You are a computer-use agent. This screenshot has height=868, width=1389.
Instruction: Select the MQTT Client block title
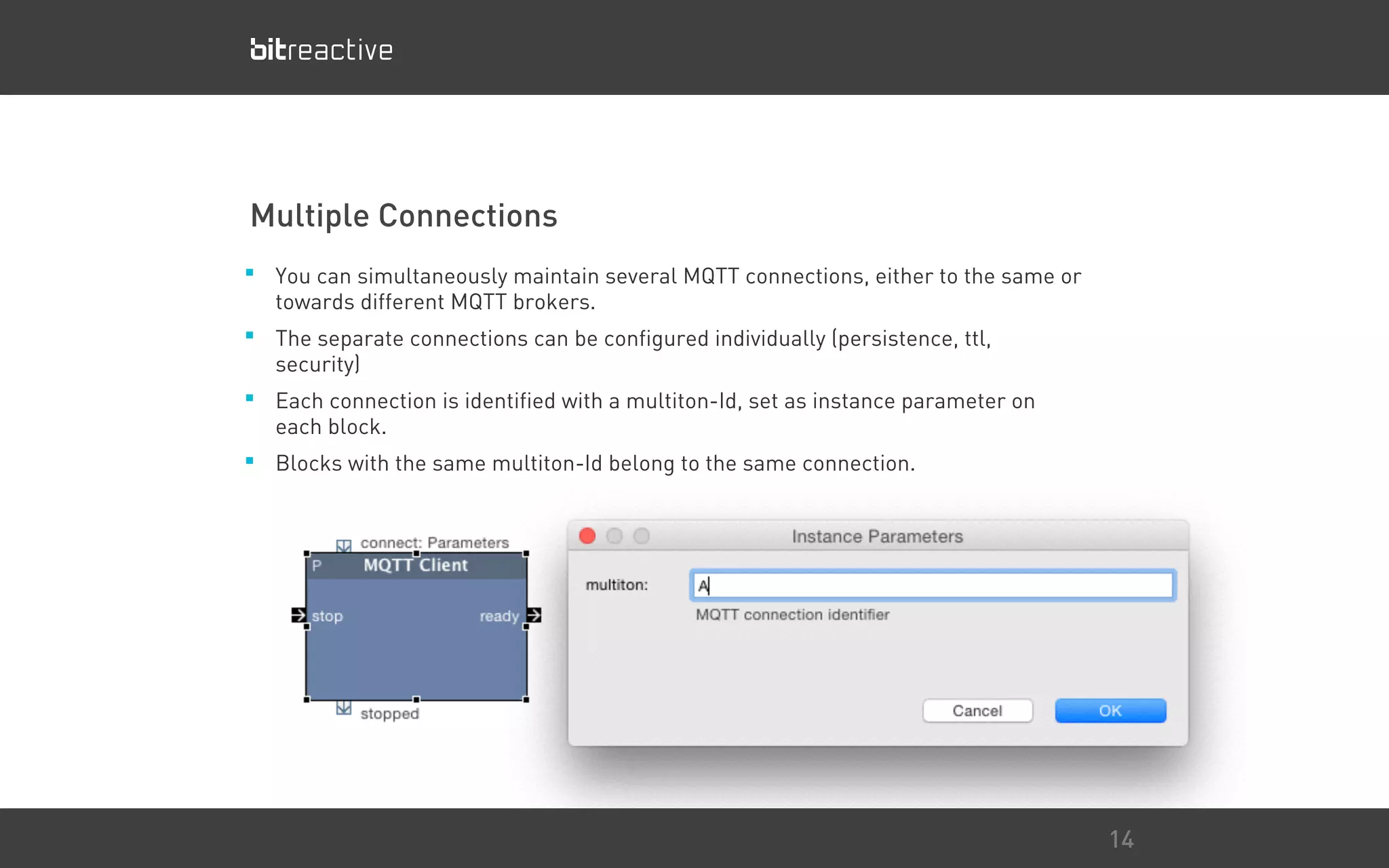click(x=416, y=565)
